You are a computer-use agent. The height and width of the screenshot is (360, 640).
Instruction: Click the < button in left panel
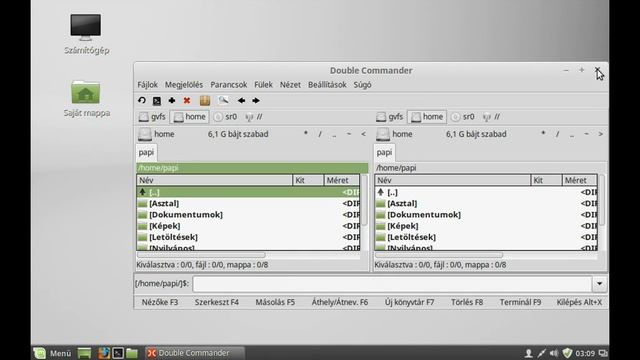point(363,134)
